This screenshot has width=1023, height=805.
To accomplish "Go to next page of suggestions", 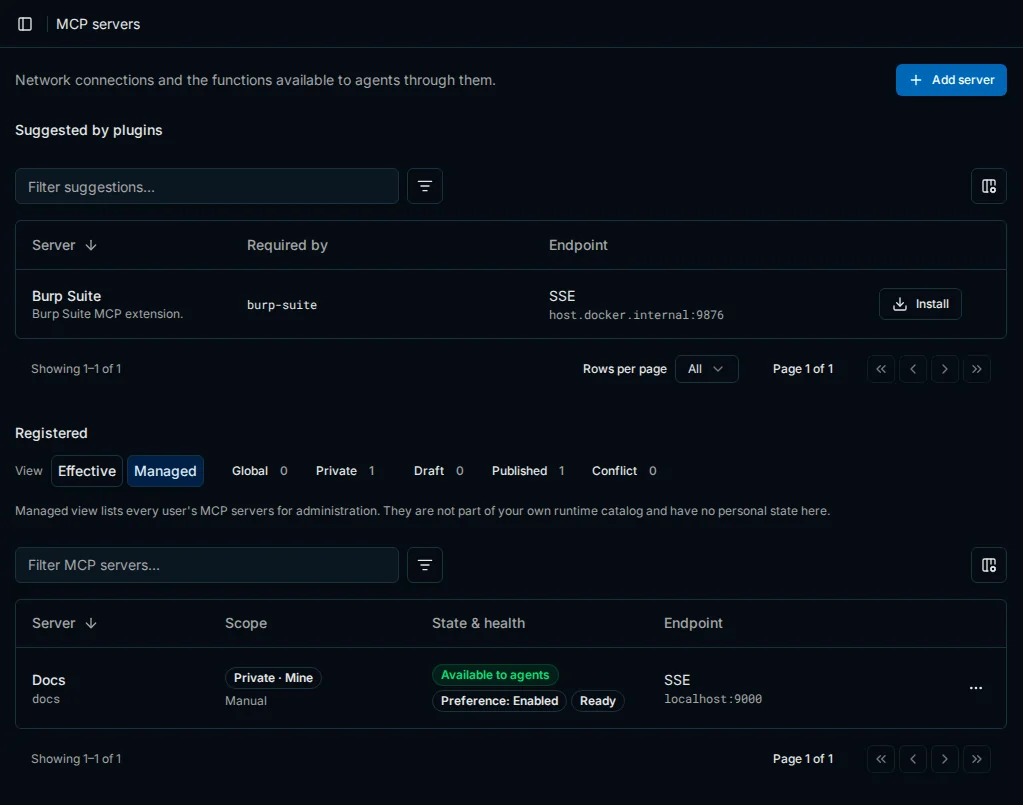I will point(945,369).
